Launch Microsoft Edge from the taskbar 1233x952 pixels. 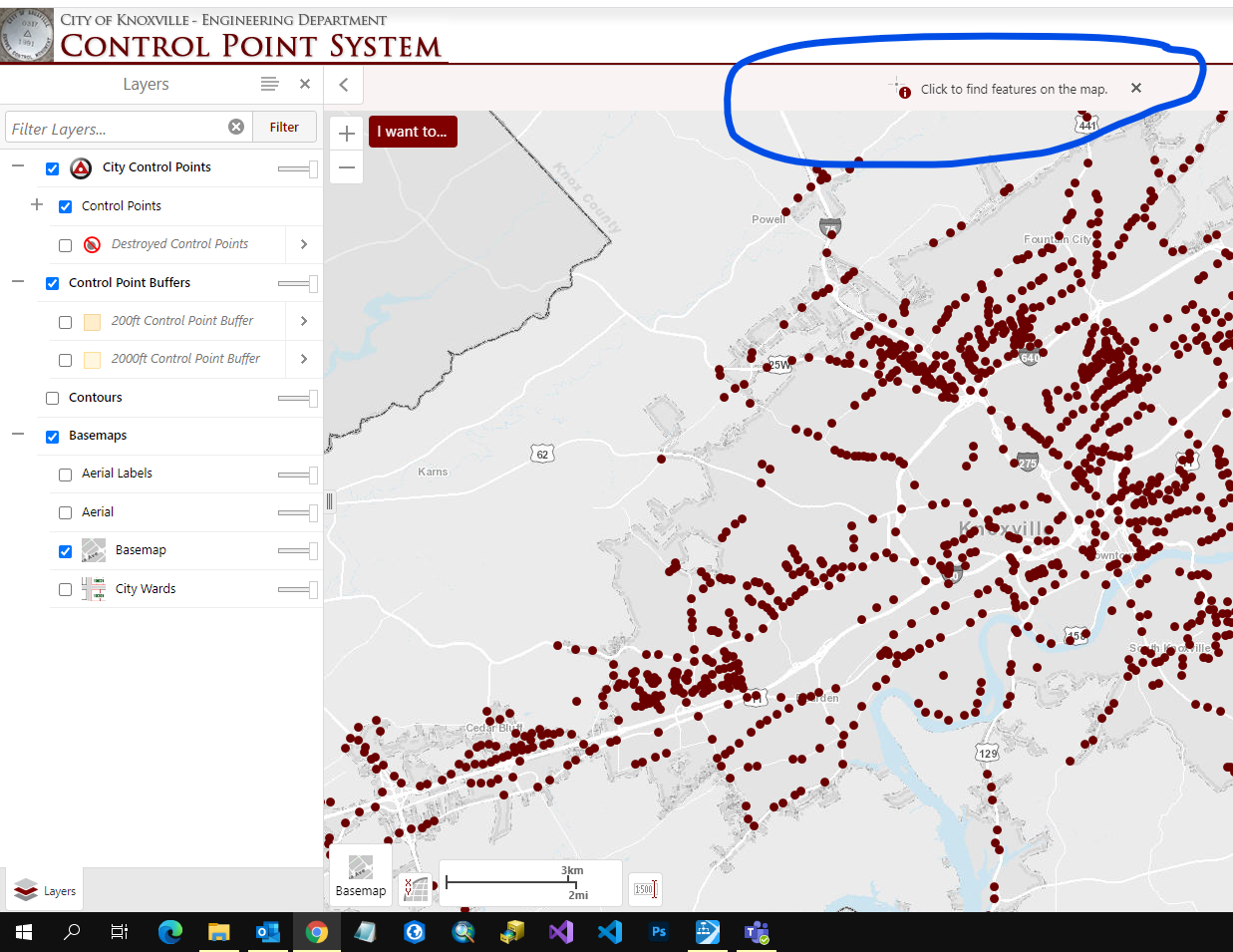click(170, 932)
